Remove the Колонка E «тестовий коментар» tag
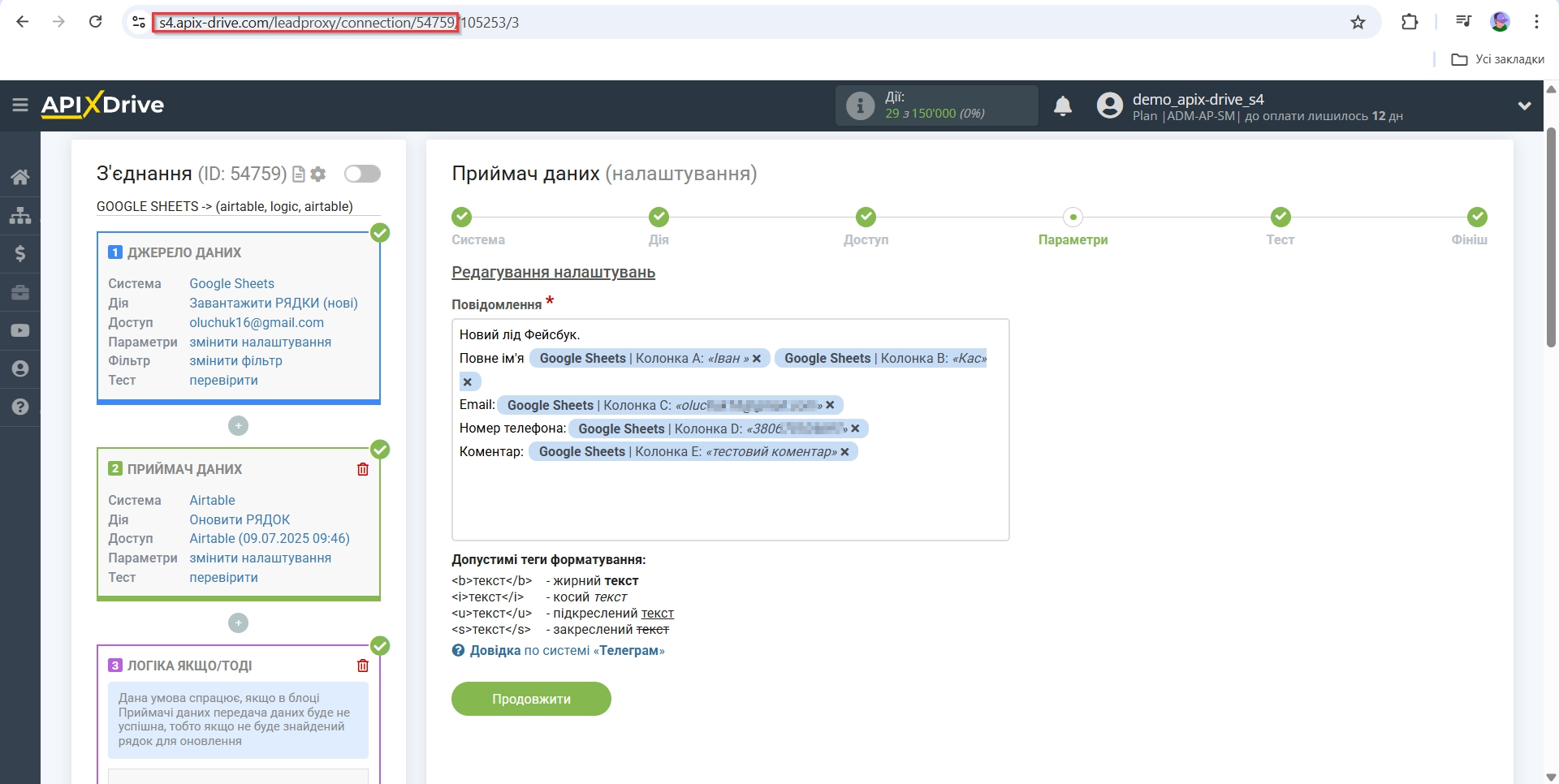 tap(844, 452)
